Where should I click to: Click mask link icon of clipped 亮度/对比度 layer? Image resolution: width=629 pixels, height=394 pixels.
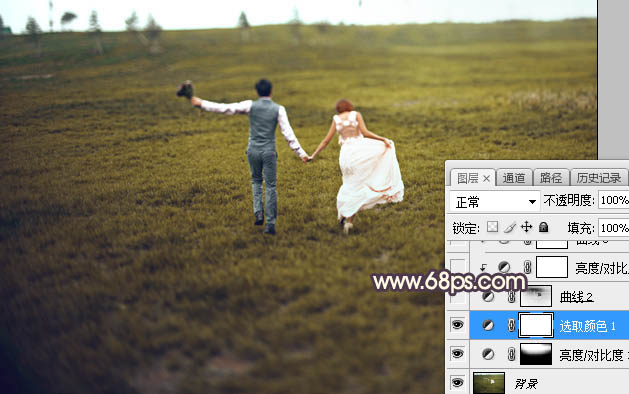tap(528, 267)
